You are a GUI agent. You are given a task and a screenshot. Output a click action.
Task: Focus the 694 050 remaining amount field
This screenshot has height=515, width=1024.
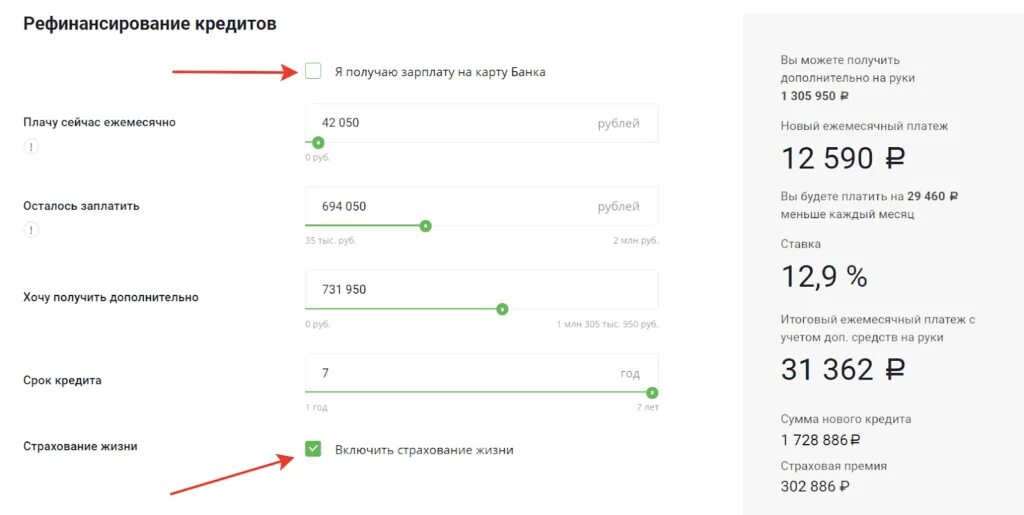point(481,206)
